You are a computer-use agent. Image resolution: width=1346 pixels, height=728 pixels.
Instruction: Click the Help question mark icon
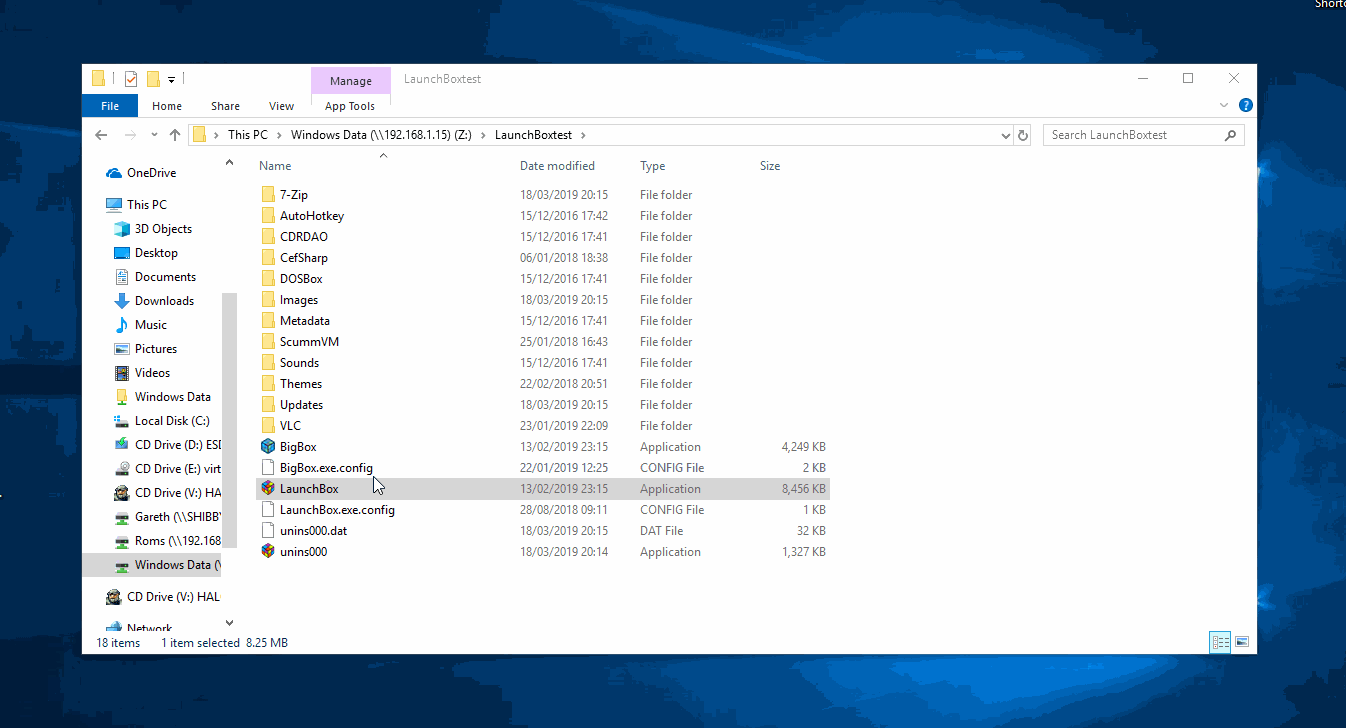(1245, 105)
